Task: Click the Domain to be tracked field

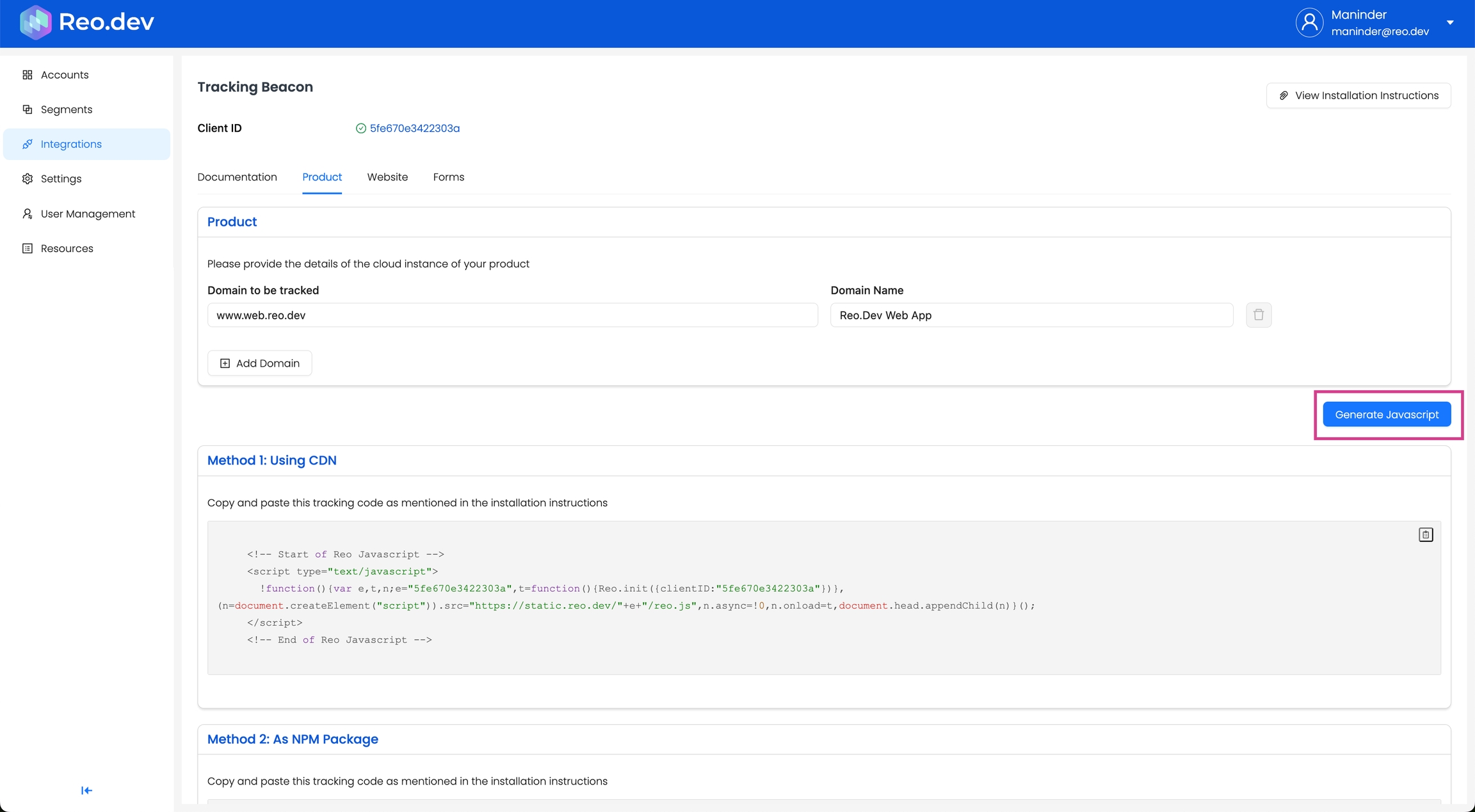Action: tap(512, 315)
